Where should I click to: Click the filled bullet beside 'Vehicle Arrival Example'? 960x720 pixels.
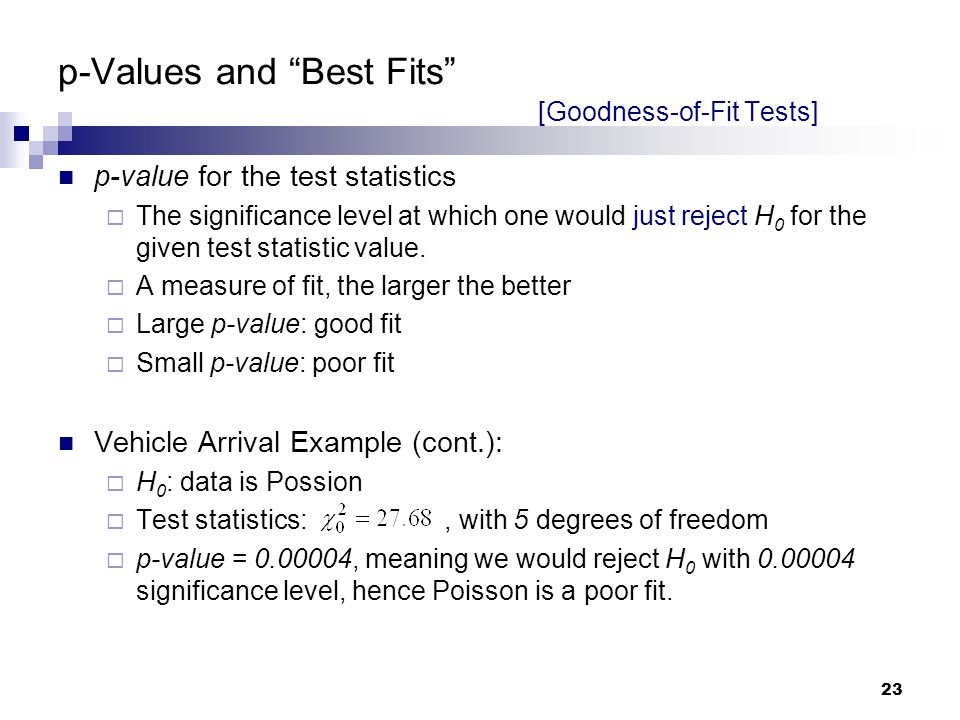(x=66, y=443)
